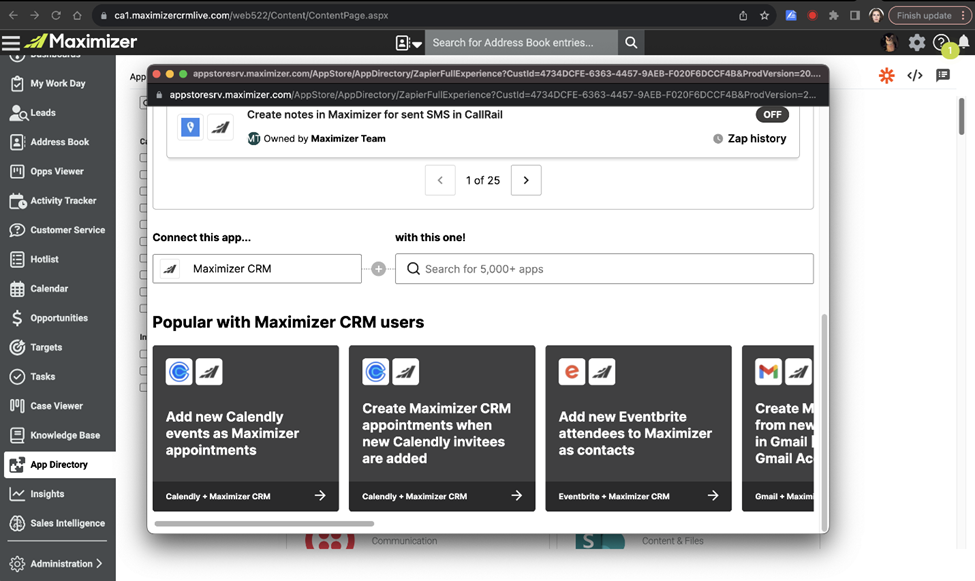Click the Hotlist icon in sidebar
This screenshot has height=581, width=975.
point(17,259)
